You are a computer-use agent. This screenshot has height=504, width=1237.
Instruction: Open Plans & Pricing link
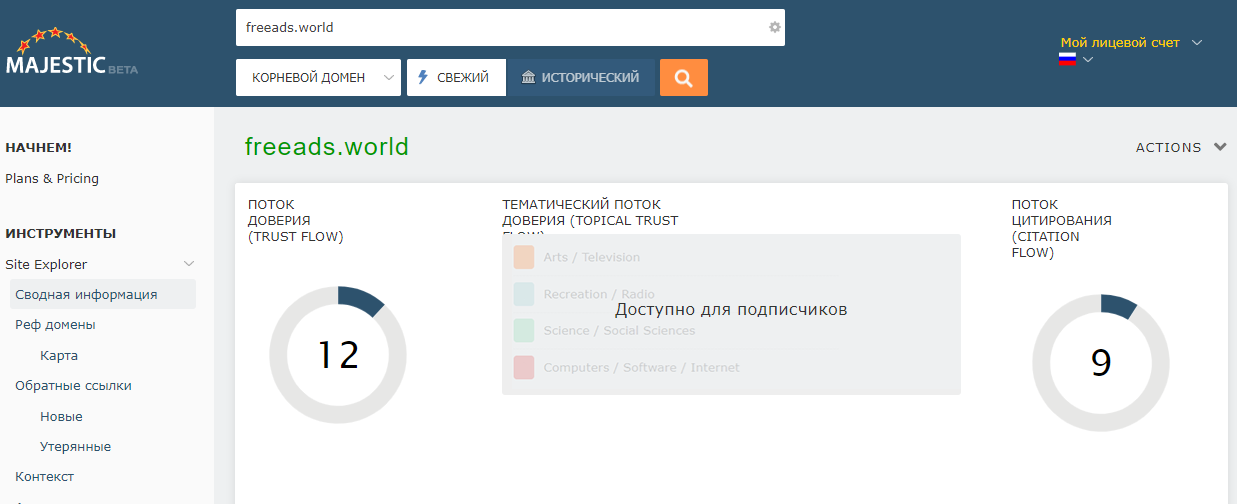click(x=52, y=178)
